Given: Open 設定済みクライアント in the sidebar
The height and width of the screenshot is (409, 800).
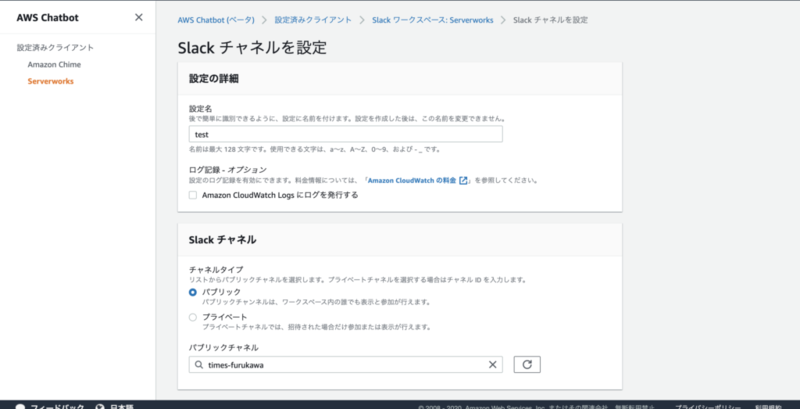Looking at the screenshot, I should 55,47.
